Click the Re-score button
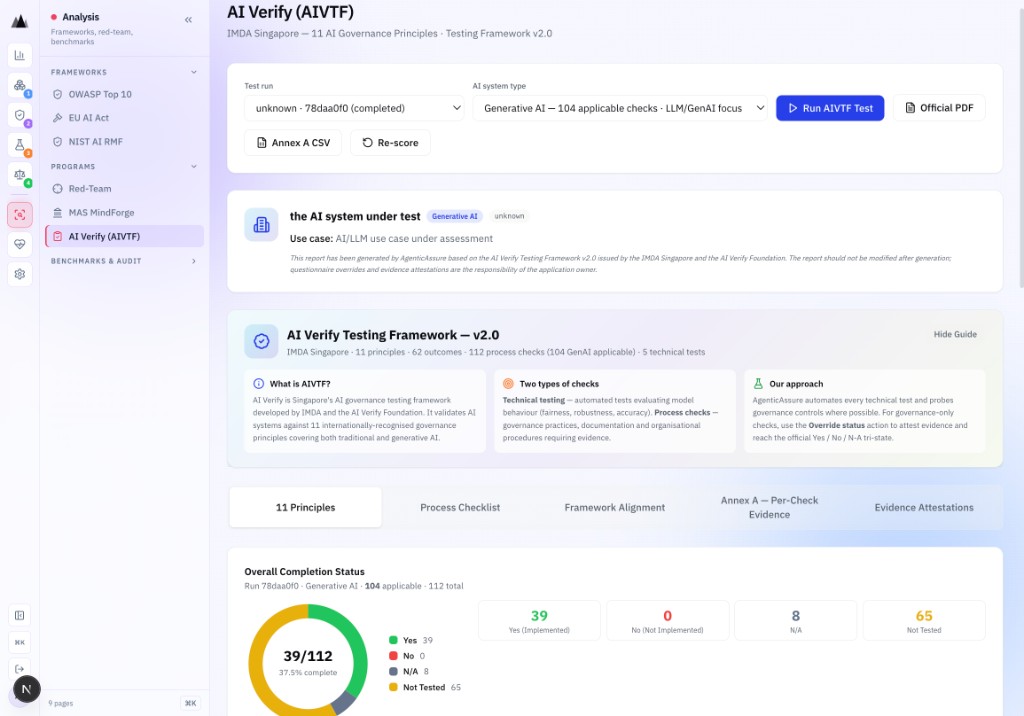 pyautogui.click(x=391, y=142)
